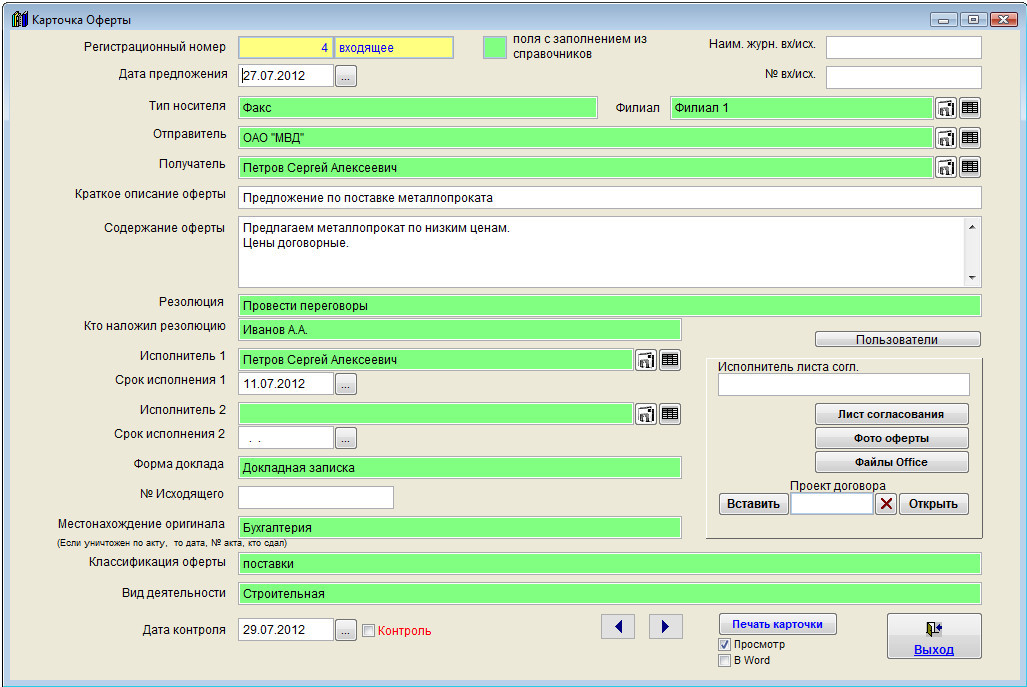
Task: Open table list icon for Получатель
Action: pyautogui.click(x=970, y=167)
